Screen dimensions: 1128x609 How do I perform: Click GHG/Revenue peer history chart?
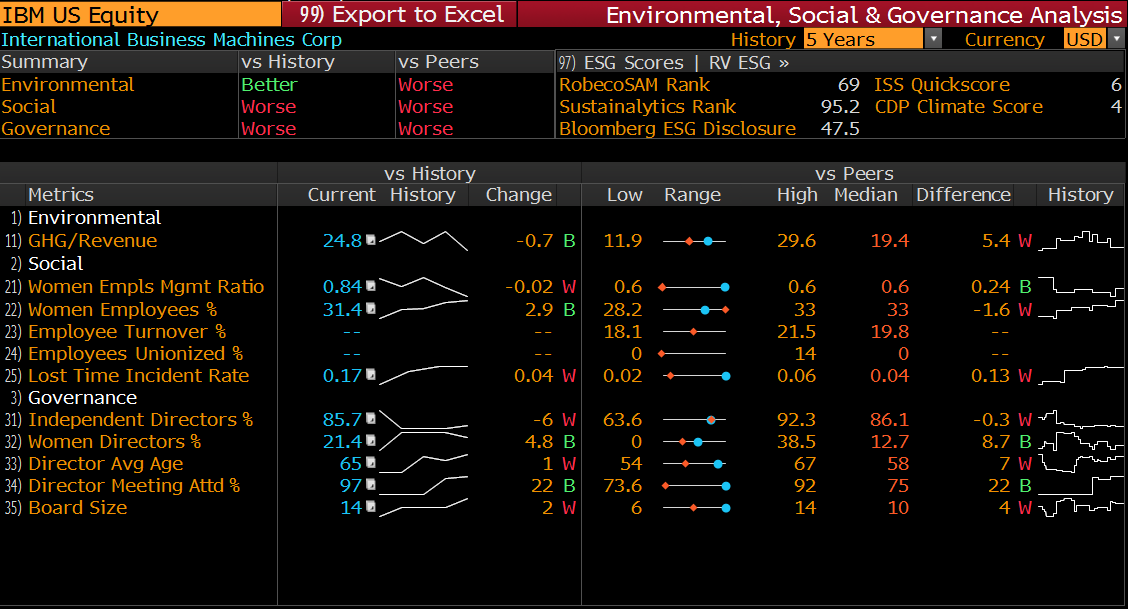(1081, 240)
